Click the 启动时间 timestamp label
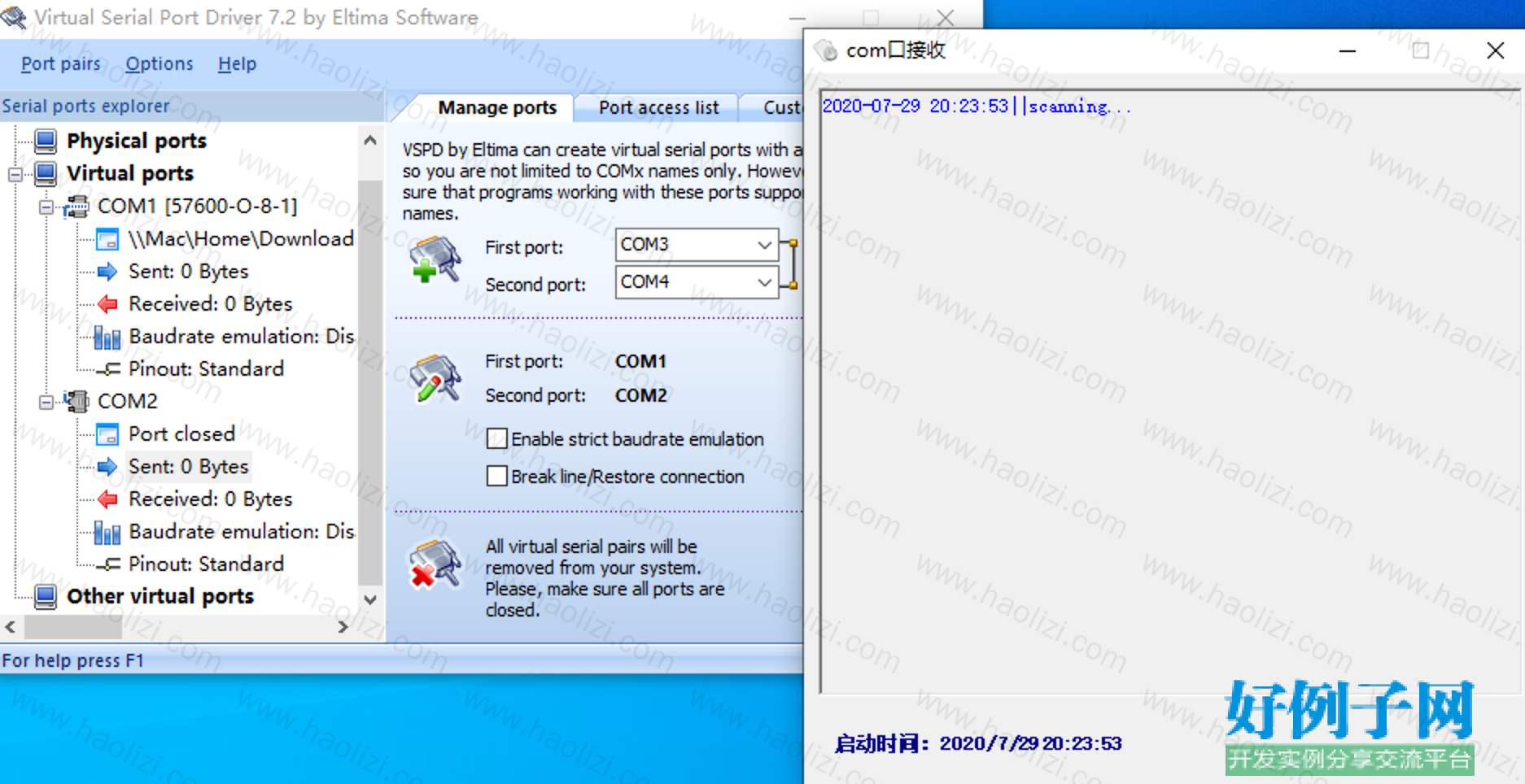The image size is (1525, 784). 979,743
